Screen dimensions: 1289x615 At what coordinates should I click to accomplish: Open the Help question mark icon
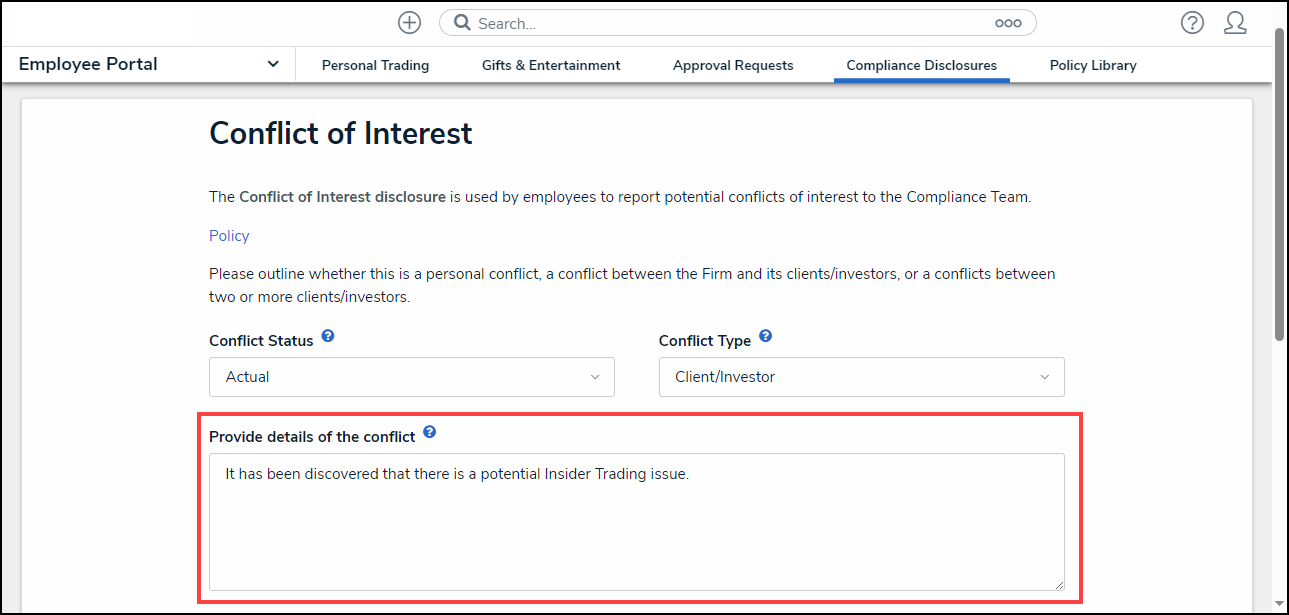1192,23
